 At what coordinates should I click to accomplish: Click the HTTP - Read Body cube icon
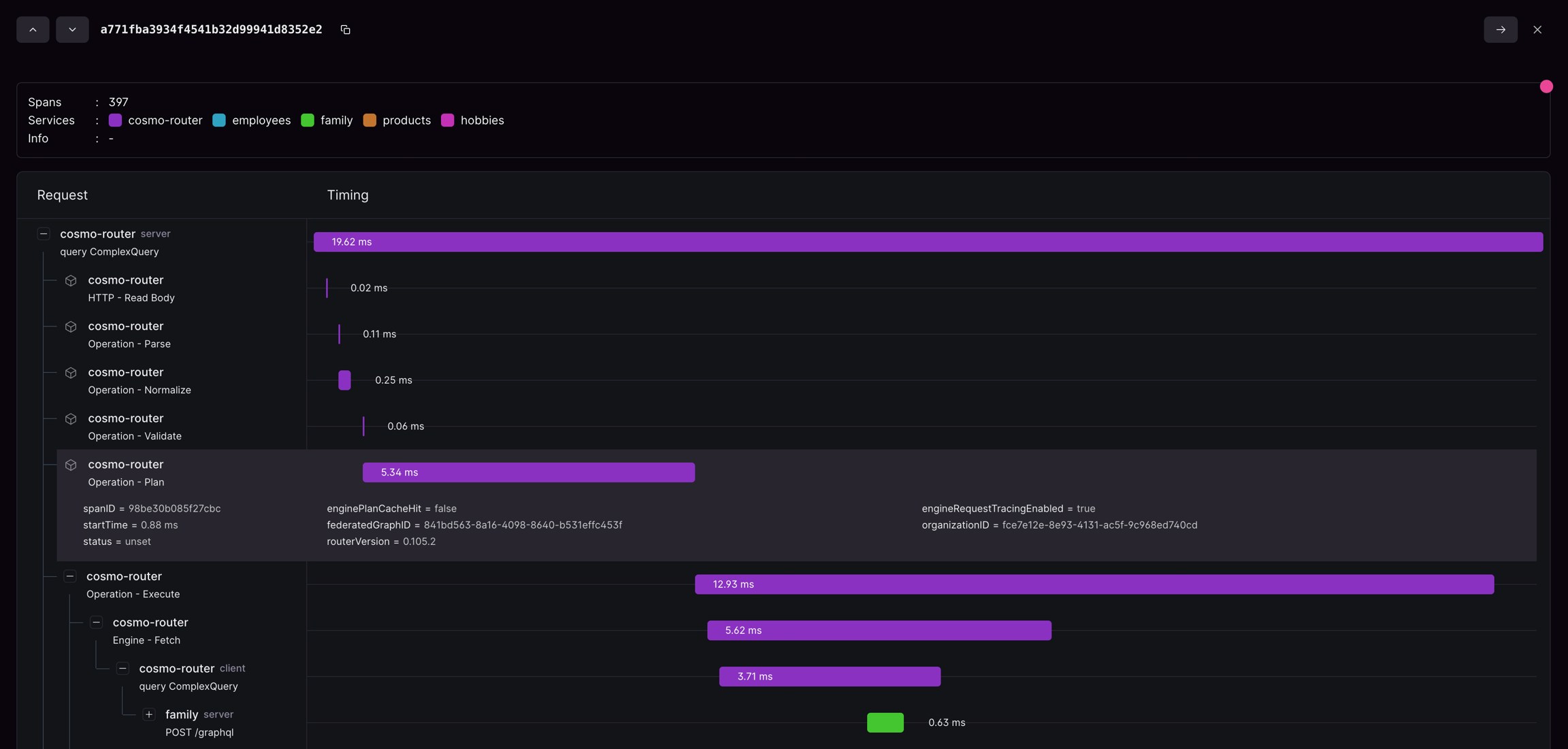[71, 281]
